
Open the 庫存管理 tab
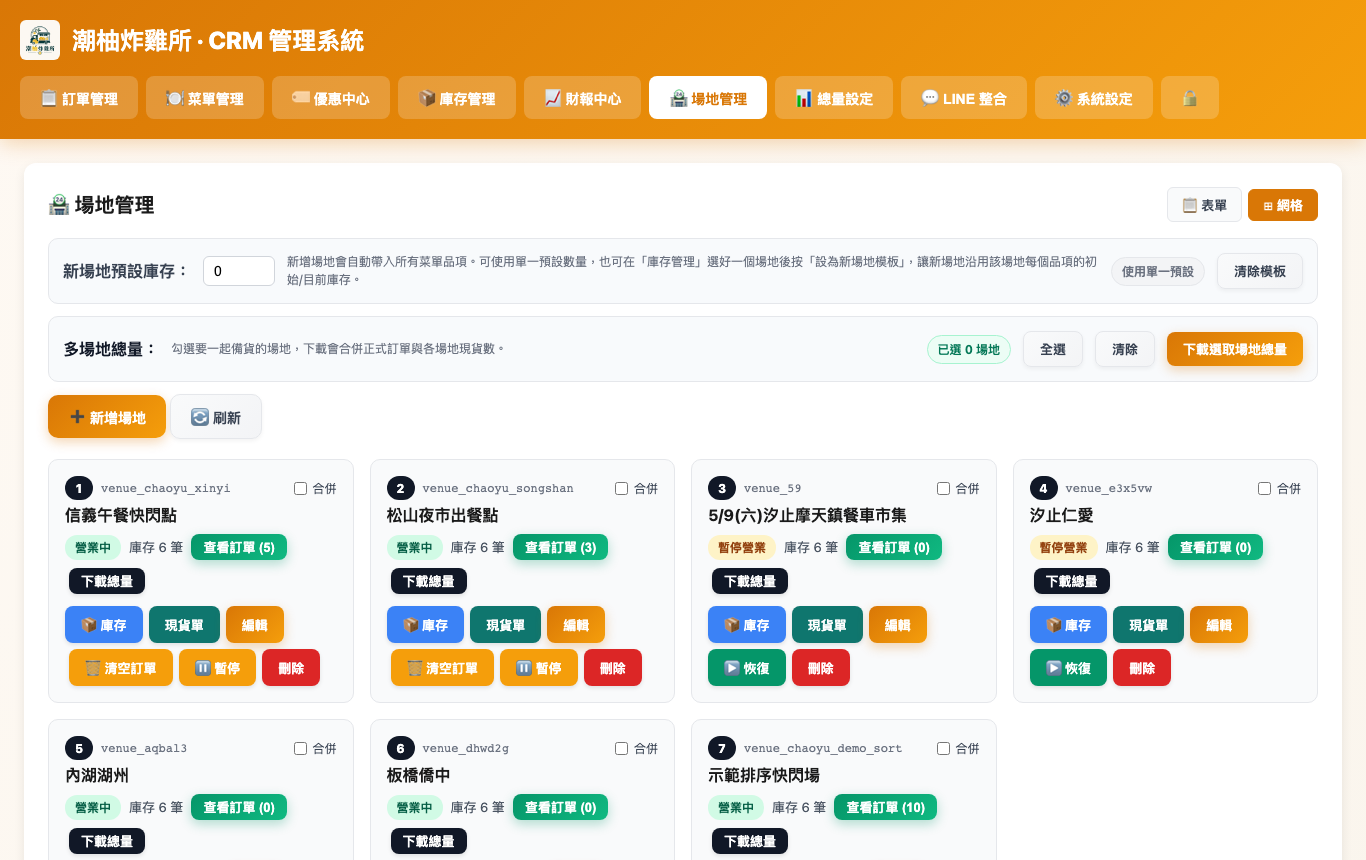tap(457, 98)
